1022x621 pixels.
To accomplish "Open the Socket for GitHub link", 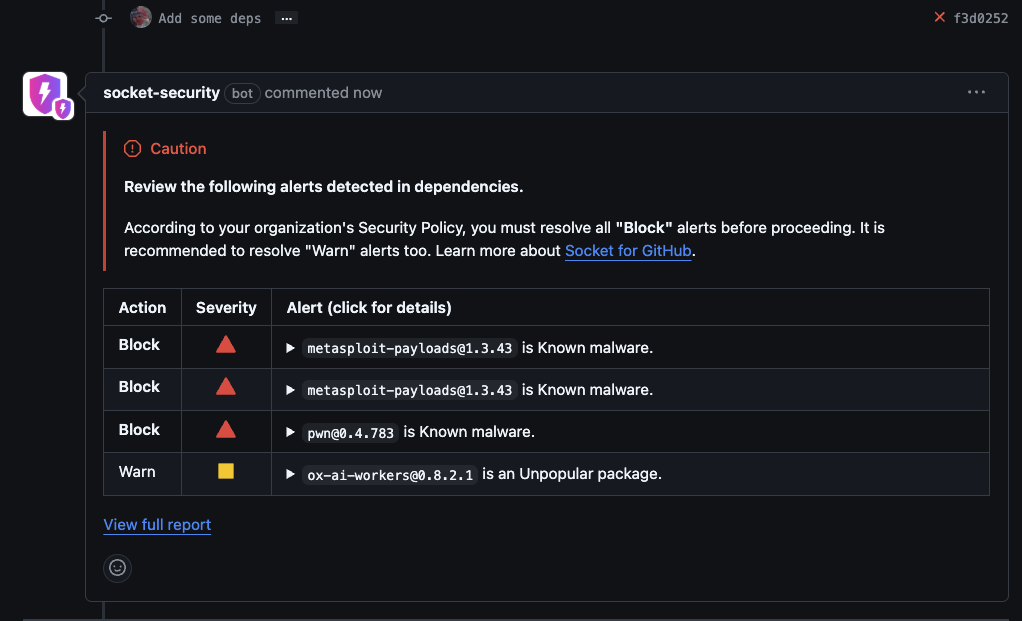I will pyautogui.click(x=628, y=251).
